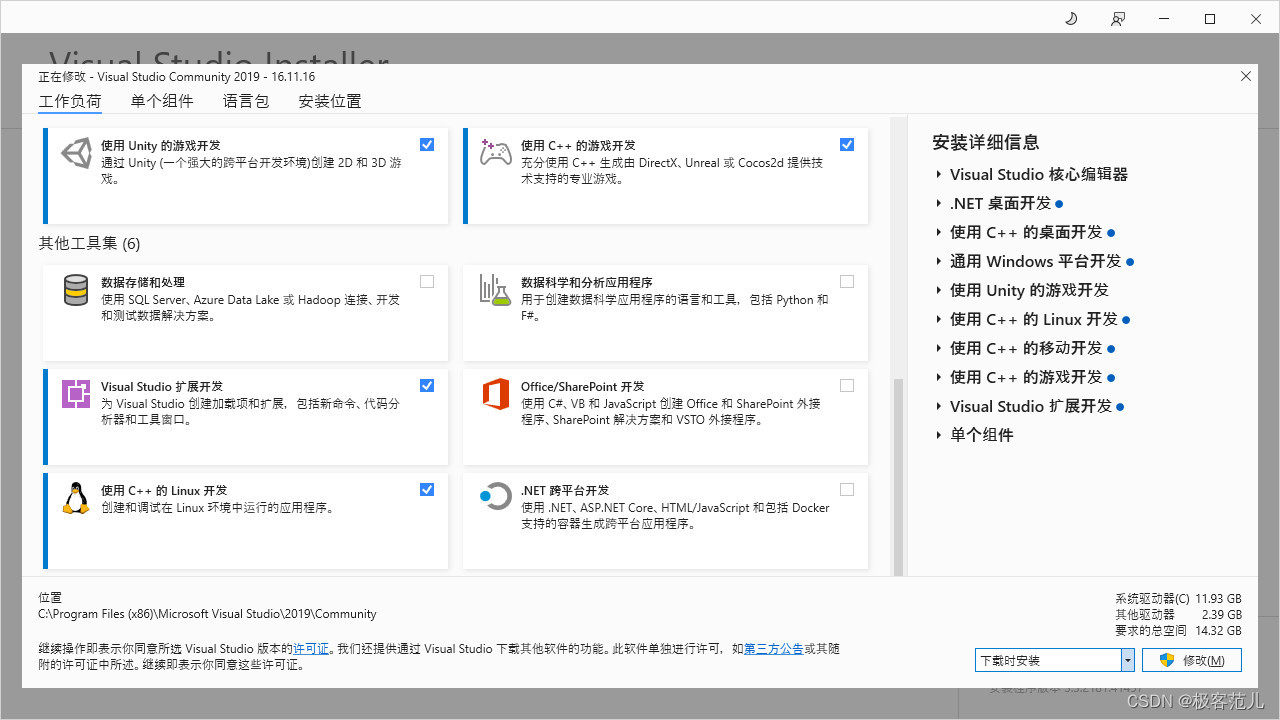Click the workloads list vertical scrollbar

click(897, 476)
